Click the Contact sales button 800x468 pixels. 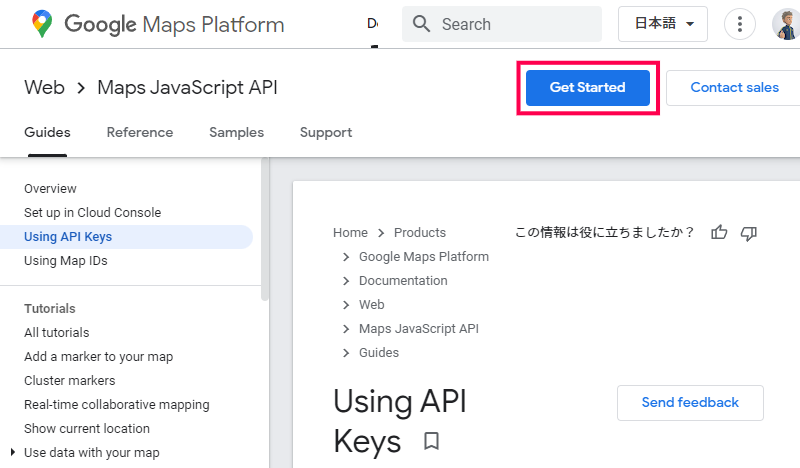click(x=734, y=88)
